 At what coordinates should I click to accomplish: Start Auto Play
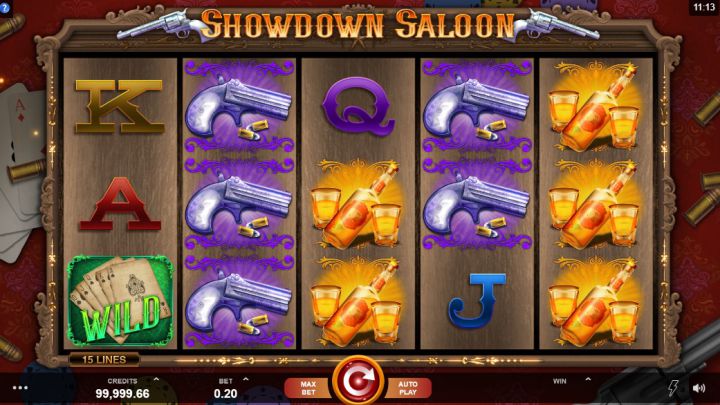(x=408, y=388)
